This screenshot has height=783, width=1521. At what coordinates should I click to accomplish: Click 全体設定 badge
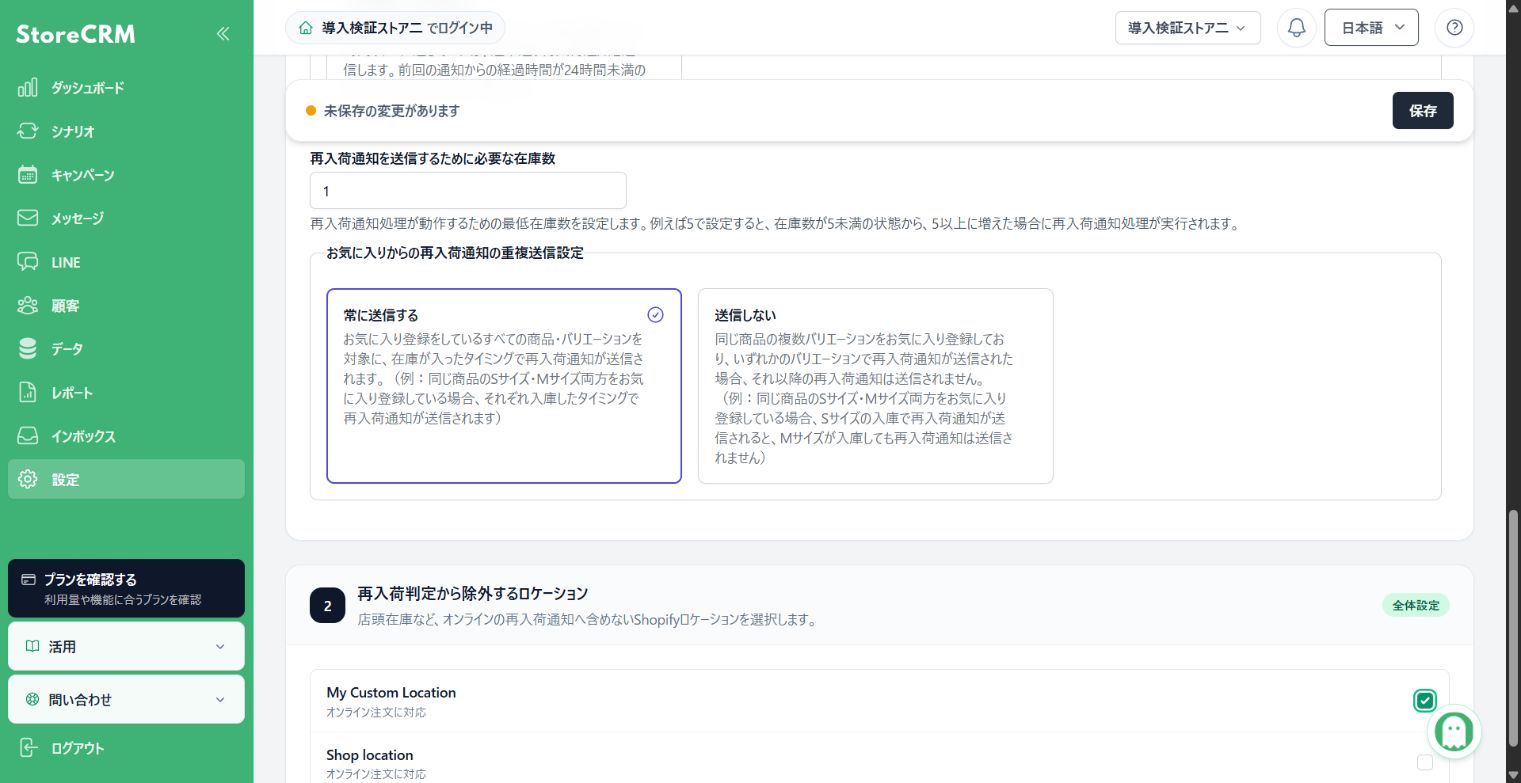(x=1415, y=605)
